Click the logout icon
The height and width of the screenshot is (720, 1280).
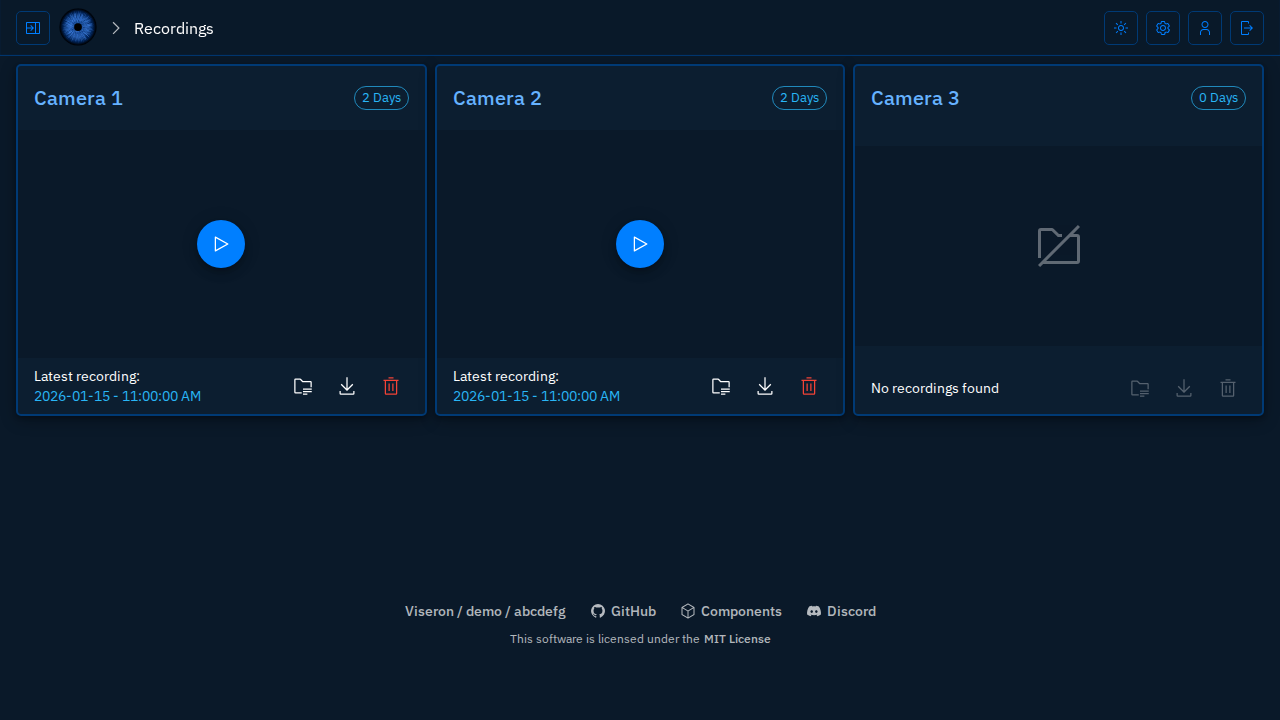click(x=1247, y=28)
